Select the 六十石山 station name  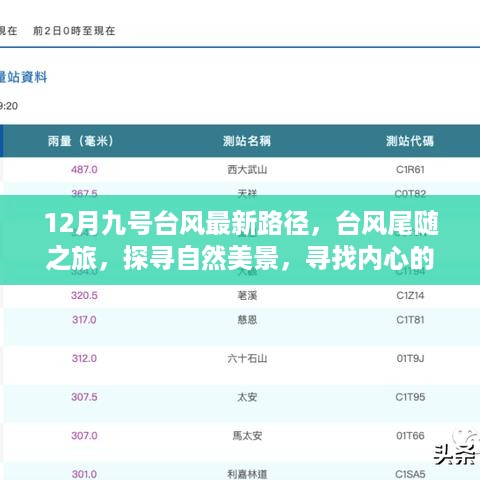pos(247,359)
